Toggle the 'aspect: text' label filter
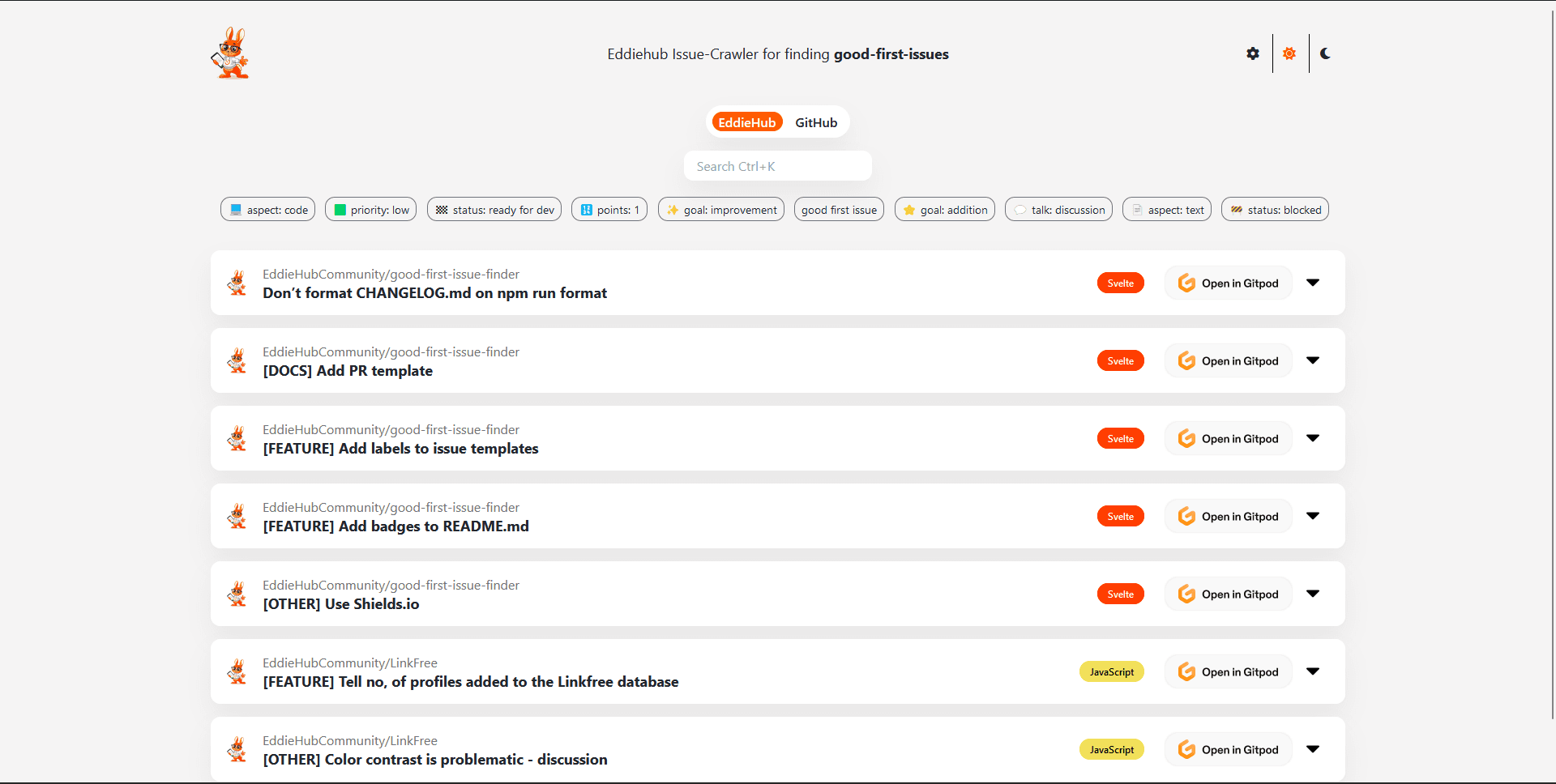Screen dimensions: 1556x784 click(x=1167, y=210)
